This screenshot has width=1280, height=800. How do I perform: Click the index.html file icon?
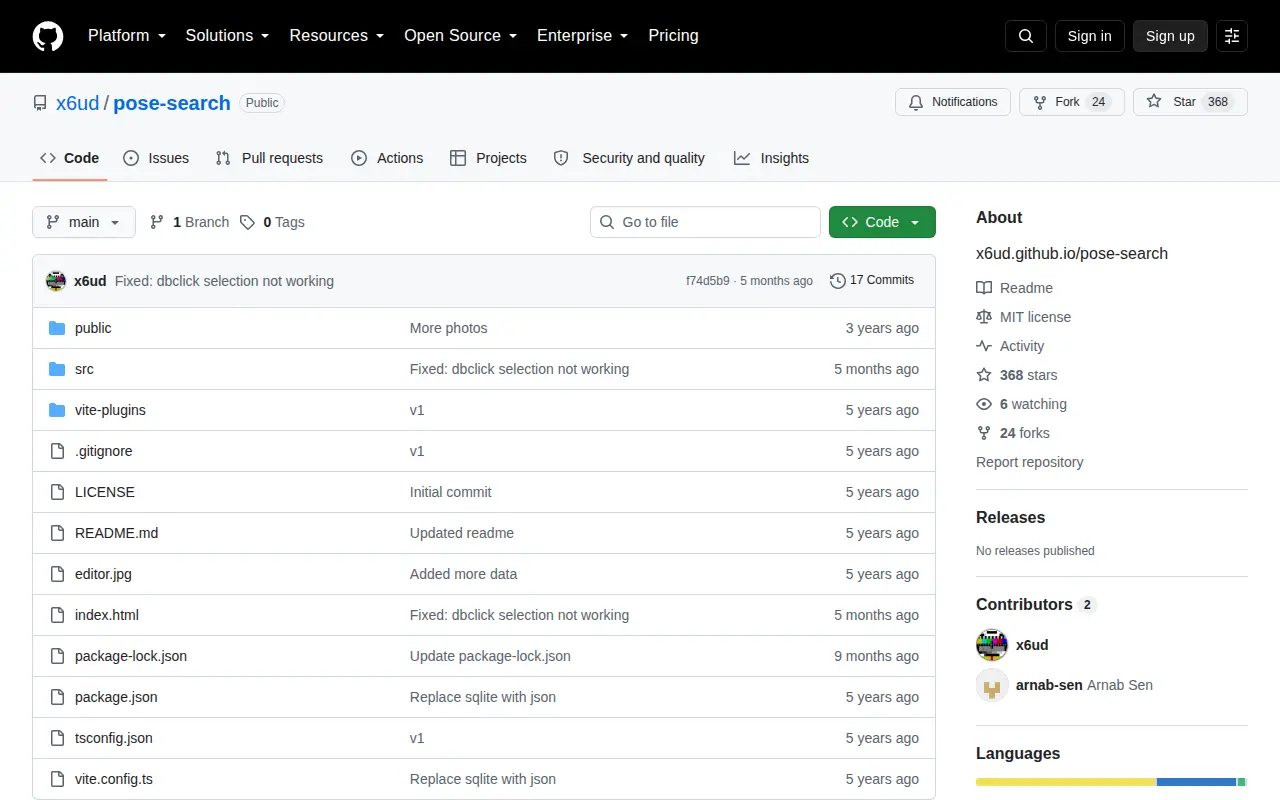[57, 615]
